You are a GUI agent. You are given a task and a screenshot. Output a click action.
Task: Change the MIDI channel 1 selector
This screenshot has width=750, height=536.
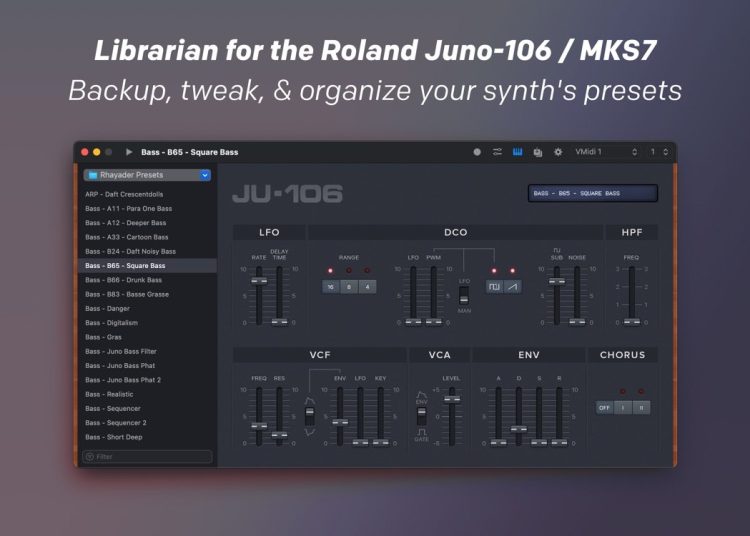pos(658,152)
